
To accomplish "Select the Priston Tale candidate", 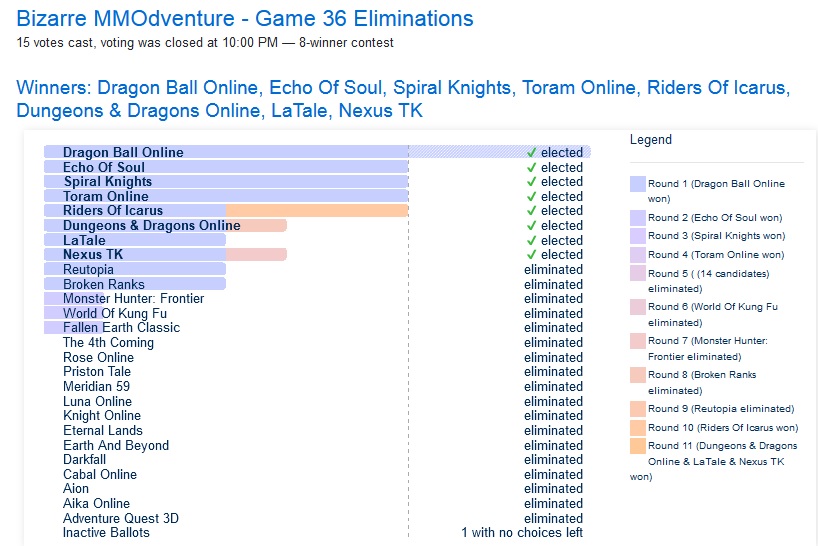I will point(97,372).
